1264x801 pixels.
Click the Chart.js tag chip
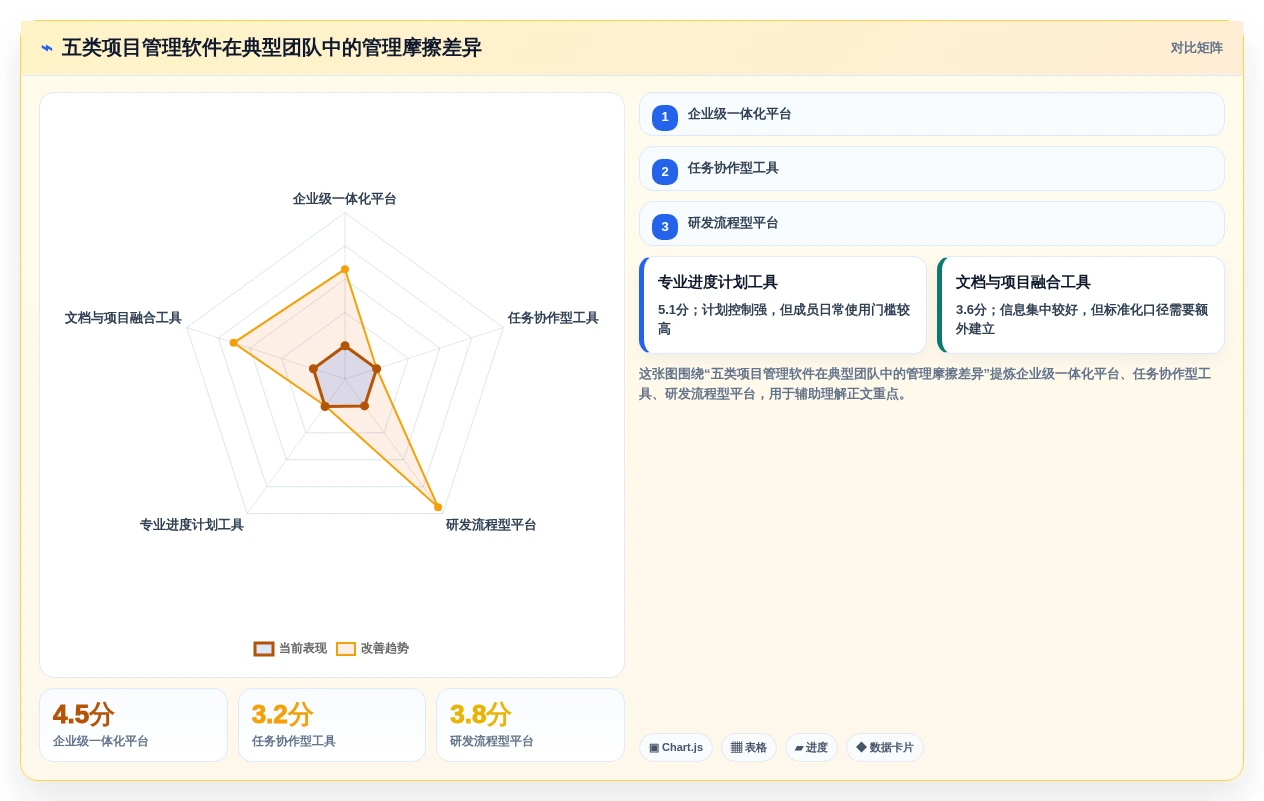(x=676, y=747)
